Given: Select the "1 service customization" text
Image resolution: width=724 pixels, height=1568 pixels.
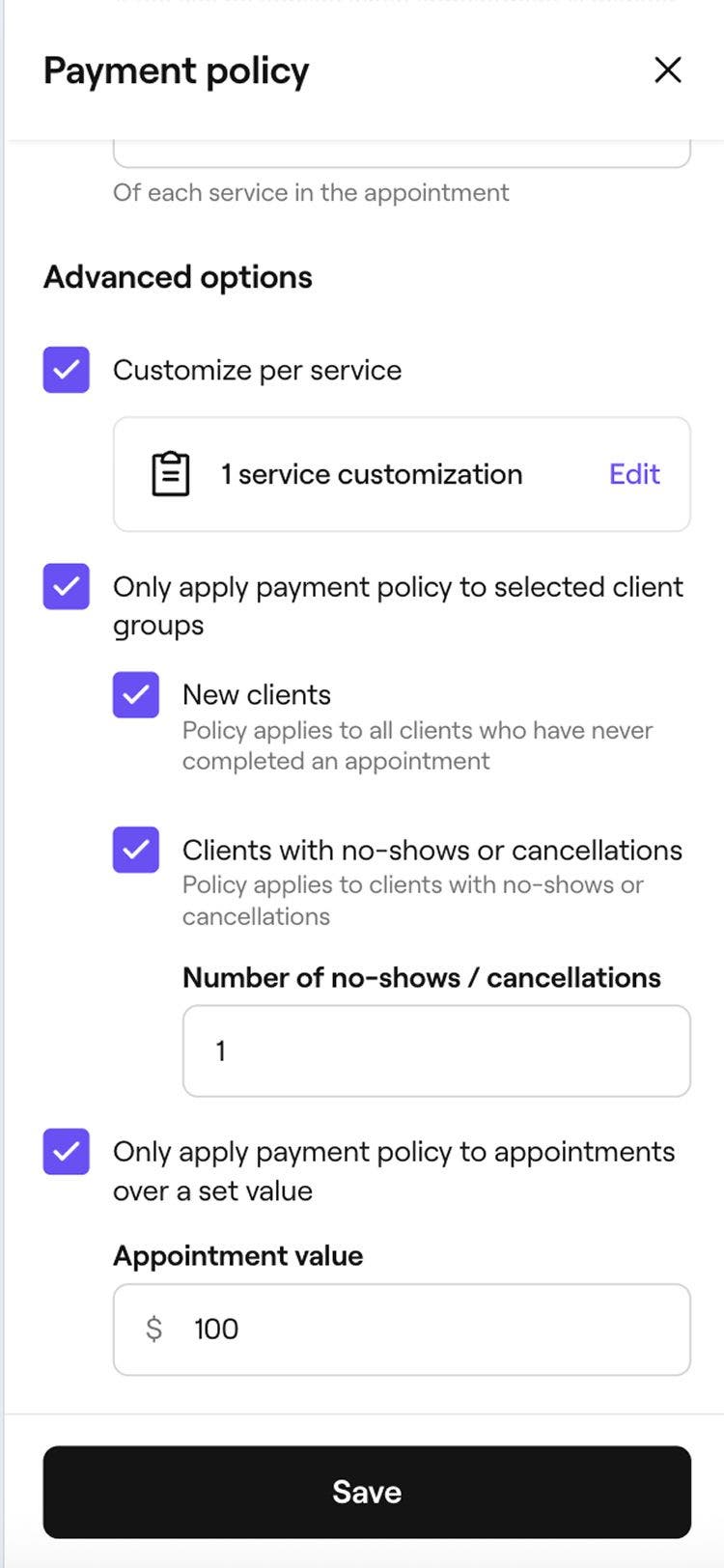Looking at the screenshot, I should (372, 474).
